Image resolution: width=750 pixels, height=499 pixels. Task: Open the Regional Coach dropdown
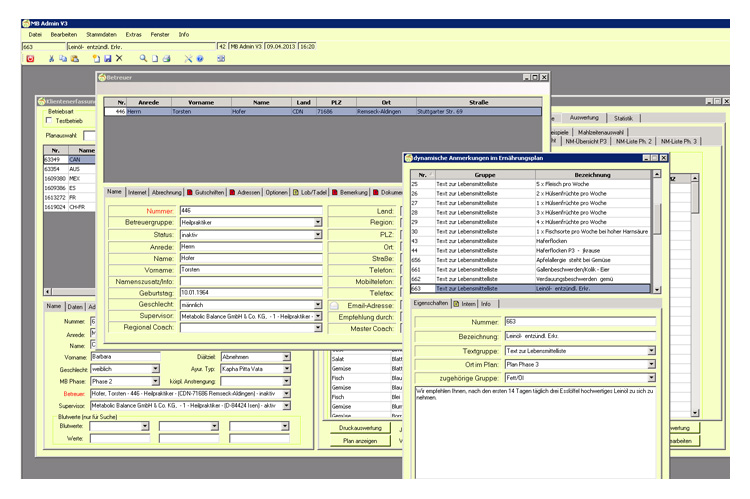coord(318,328)
